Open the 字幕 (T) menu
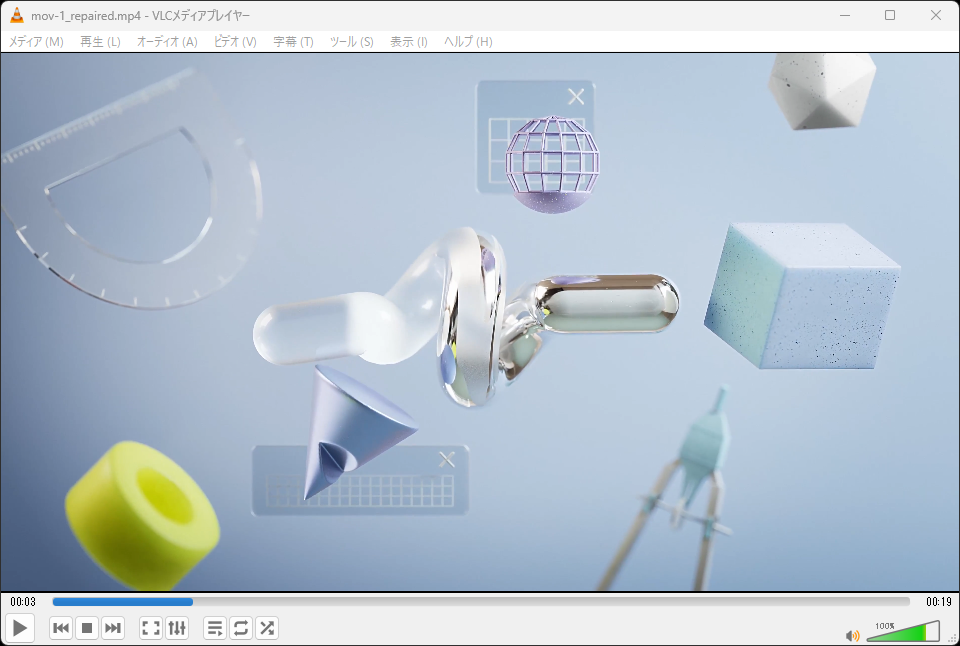Screen dimensions: 960x646 tap(293, 42)
